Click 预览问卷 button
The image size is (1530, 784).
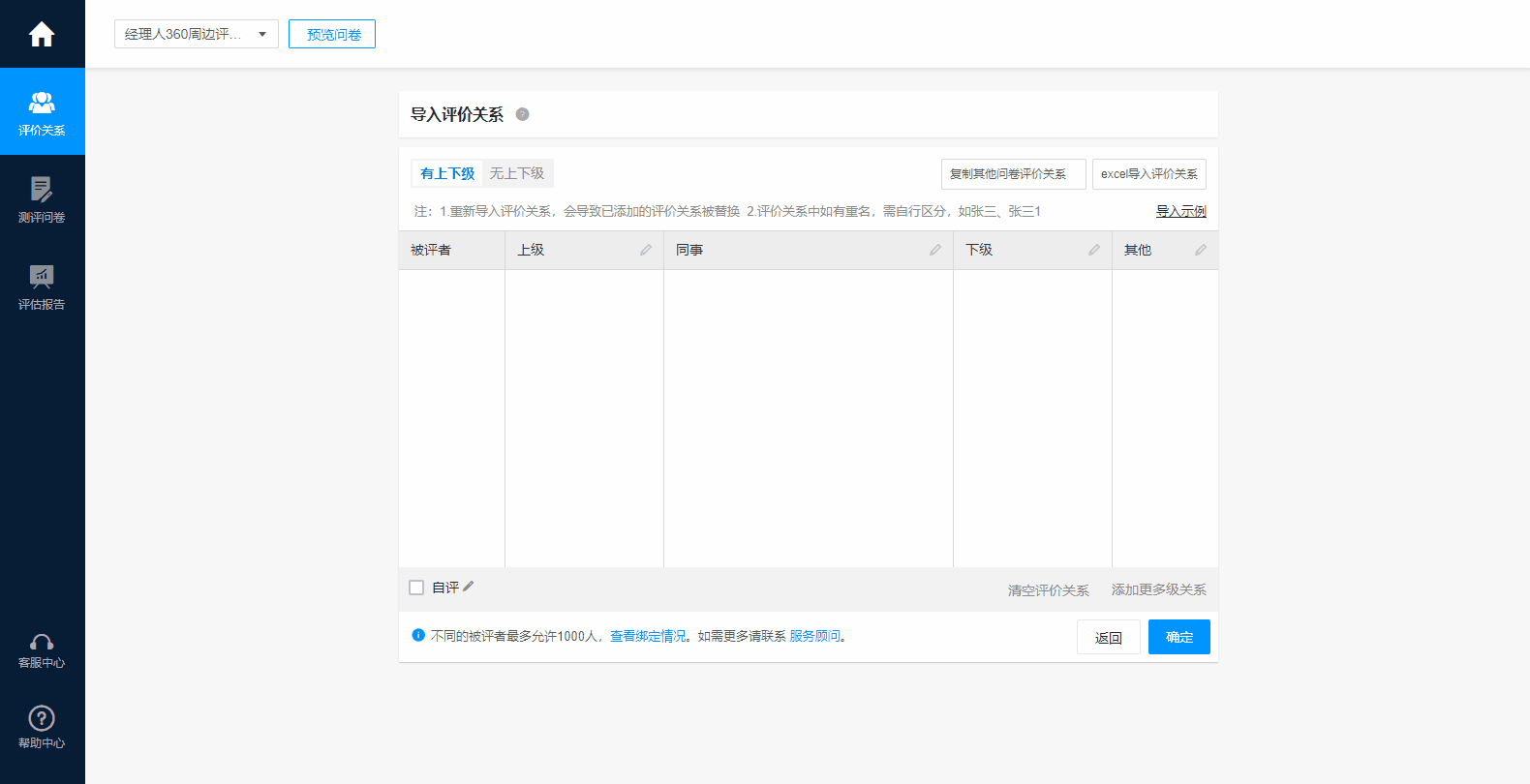click(x=332, y=34)
